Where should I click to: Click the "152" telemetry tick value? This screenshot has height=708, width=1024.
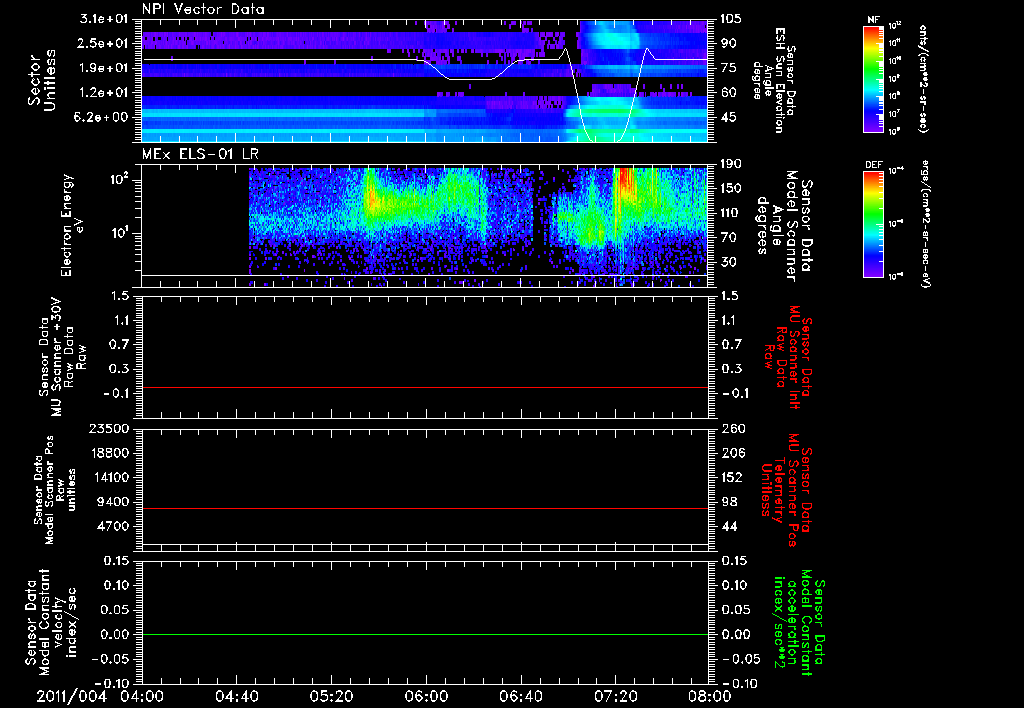click(x=731, y=477)
